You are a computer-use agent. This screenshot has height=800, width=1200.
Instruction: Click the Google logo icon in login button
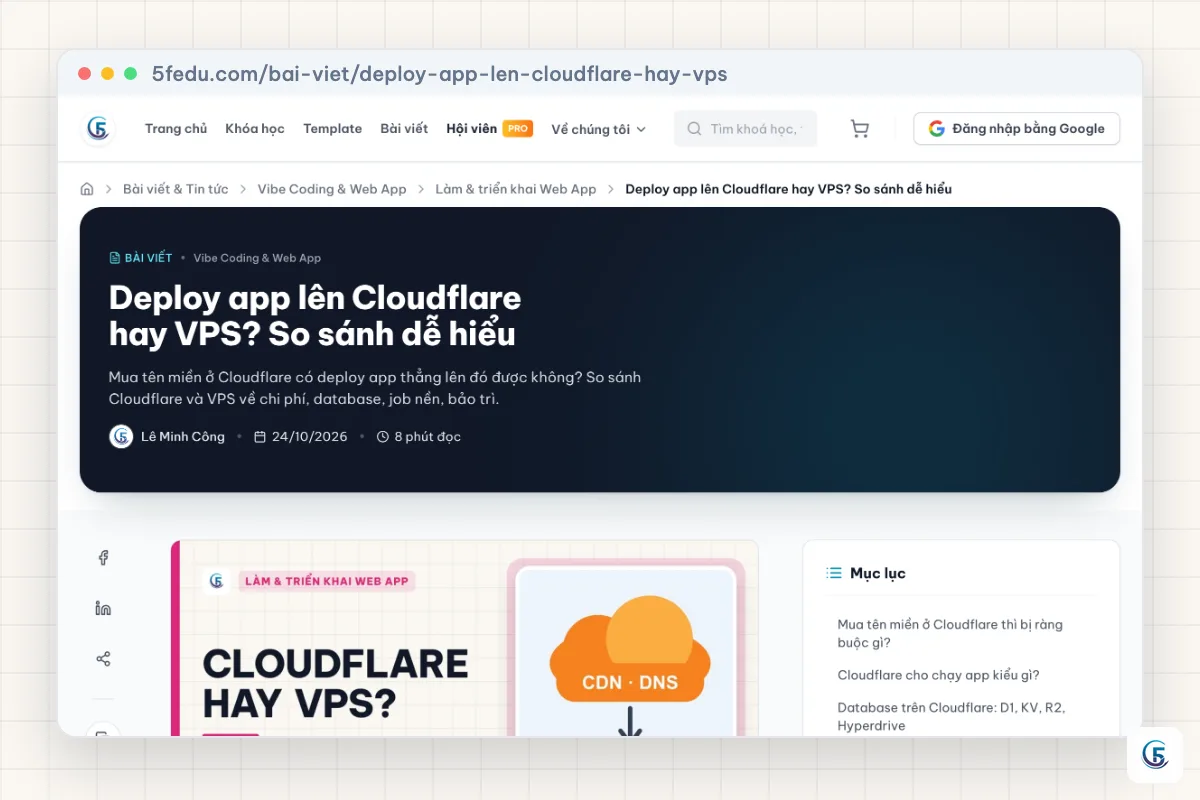coord(936,129)
